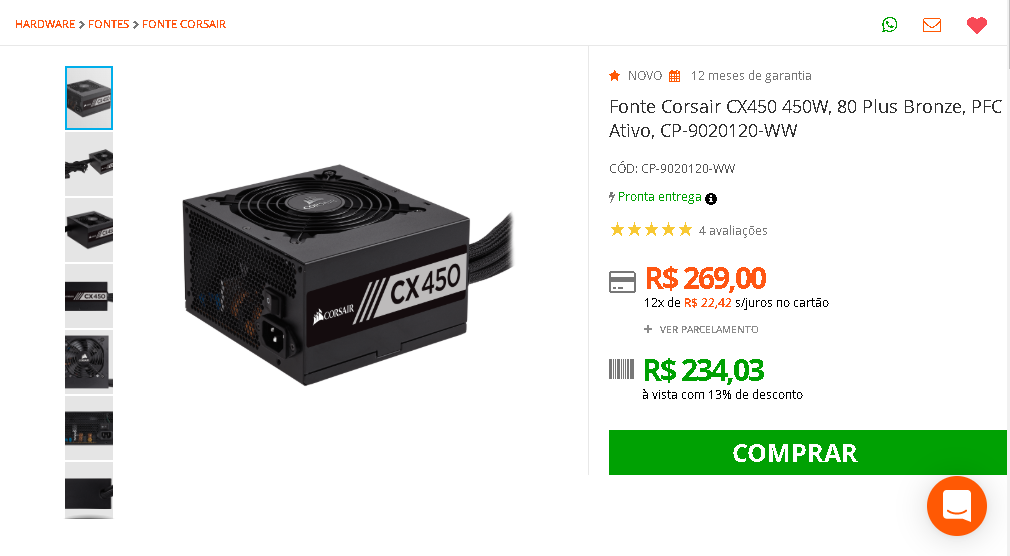
Task: Open the HARDWARE breadcrumb link
Action: pyautogui.click(x=45, y=24)
